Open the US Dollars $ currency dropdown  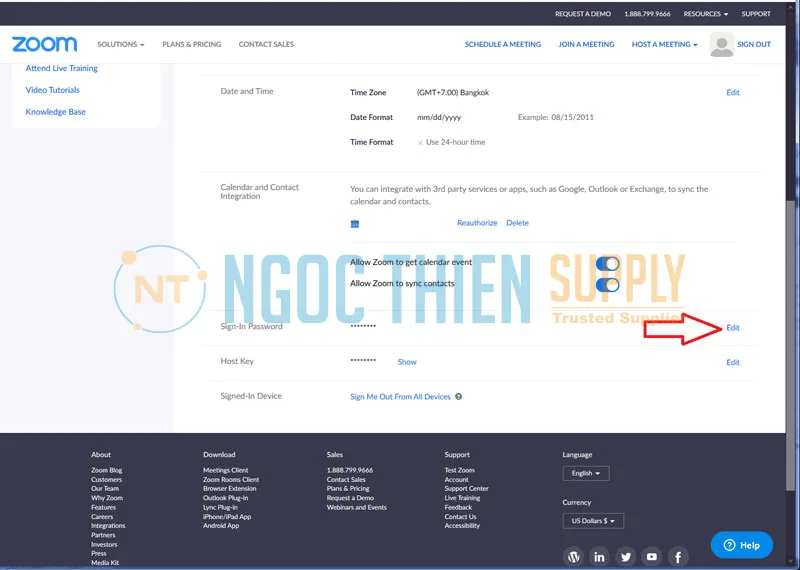coord(593,521)
